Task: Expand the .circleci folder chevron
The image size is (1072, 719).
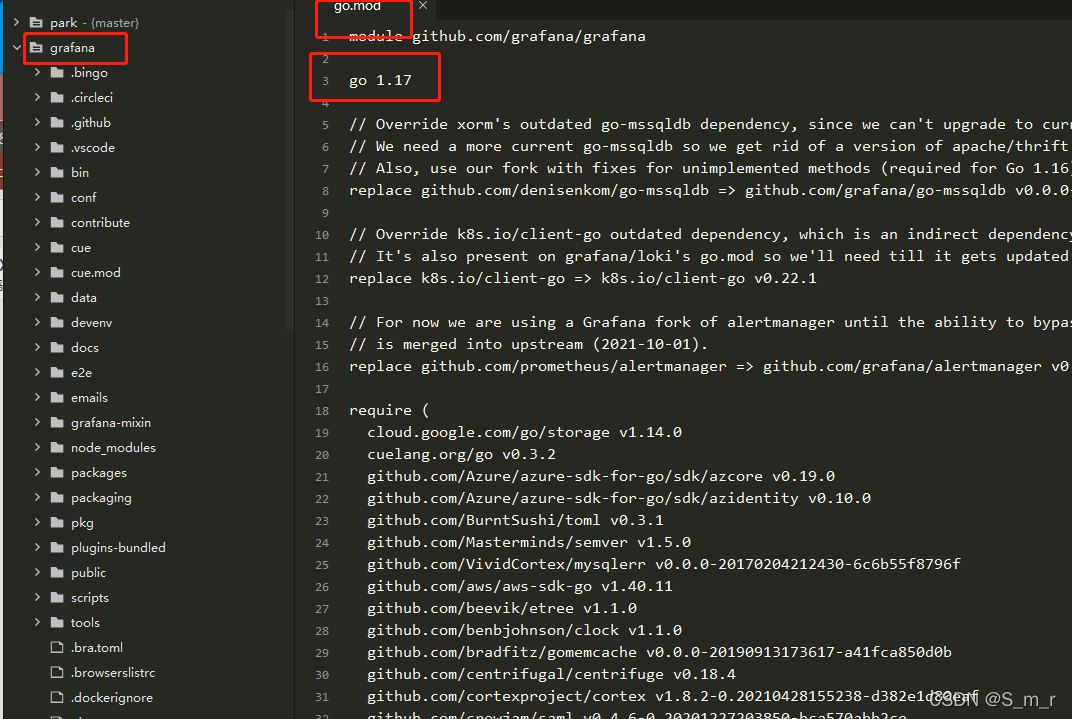Action: coord(38,98)
